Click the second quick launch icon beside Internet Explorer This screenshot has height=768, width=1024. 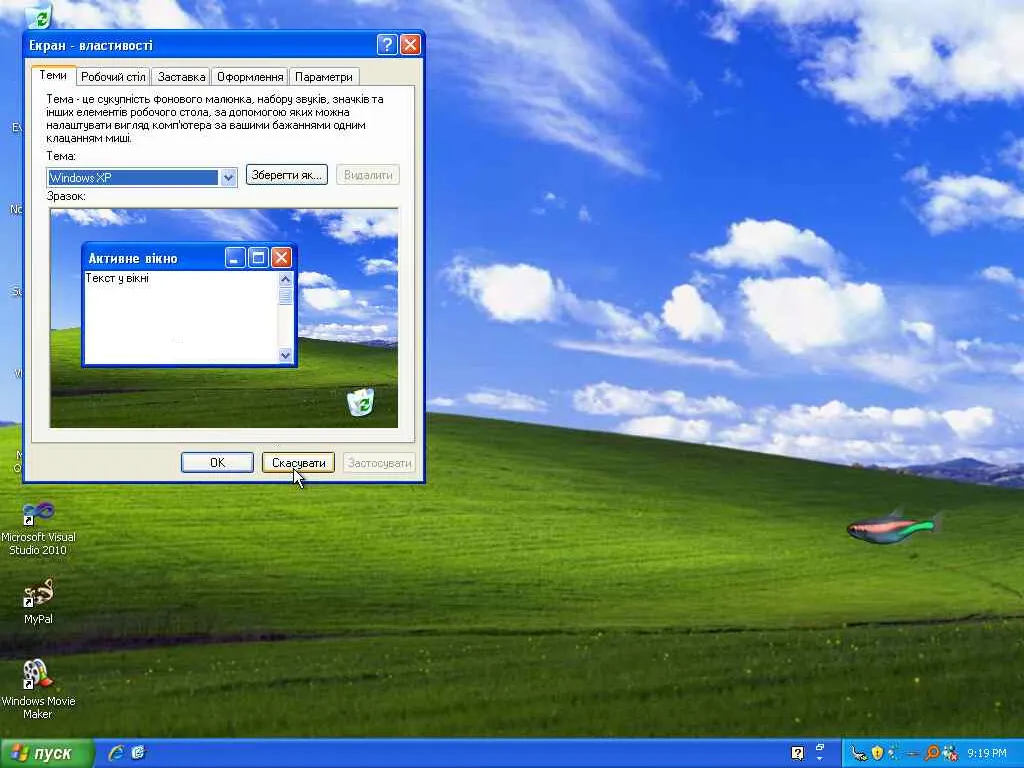tap(138, 753)
